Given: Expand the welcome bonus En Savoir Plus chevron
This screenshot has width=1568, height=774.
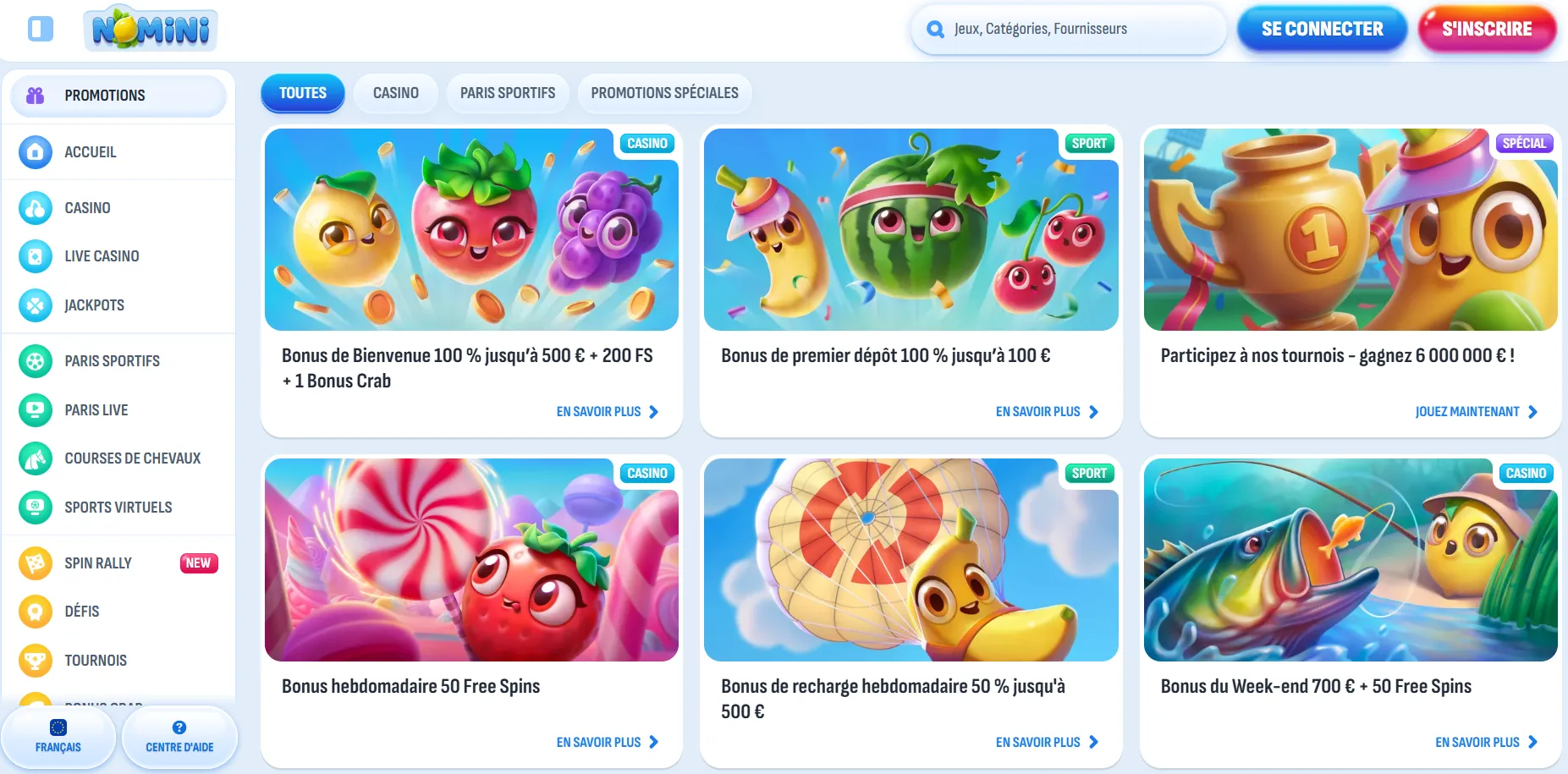Looking at the screenshot, I should pyautogui.click(x=653, y=412).
